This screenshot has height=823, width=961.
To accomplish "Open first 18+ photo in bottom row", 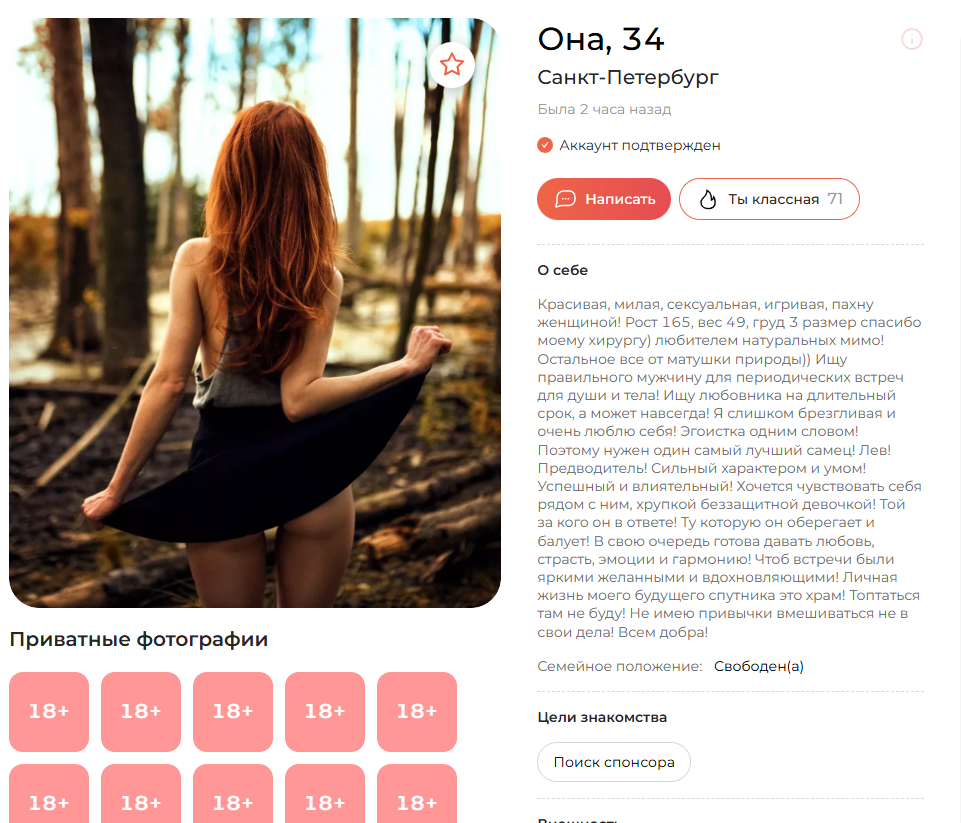I will pos(49,794).
